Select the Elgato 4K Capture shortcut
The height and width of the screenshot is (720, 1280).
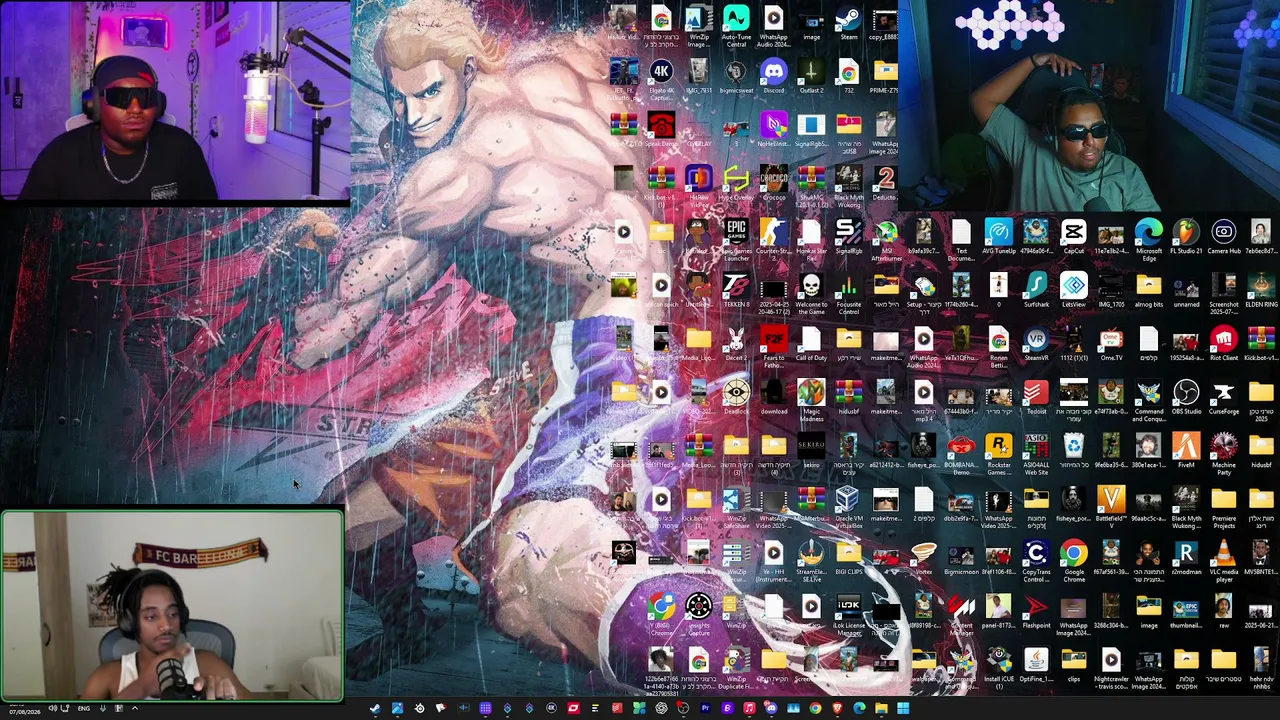click(661, 80)
